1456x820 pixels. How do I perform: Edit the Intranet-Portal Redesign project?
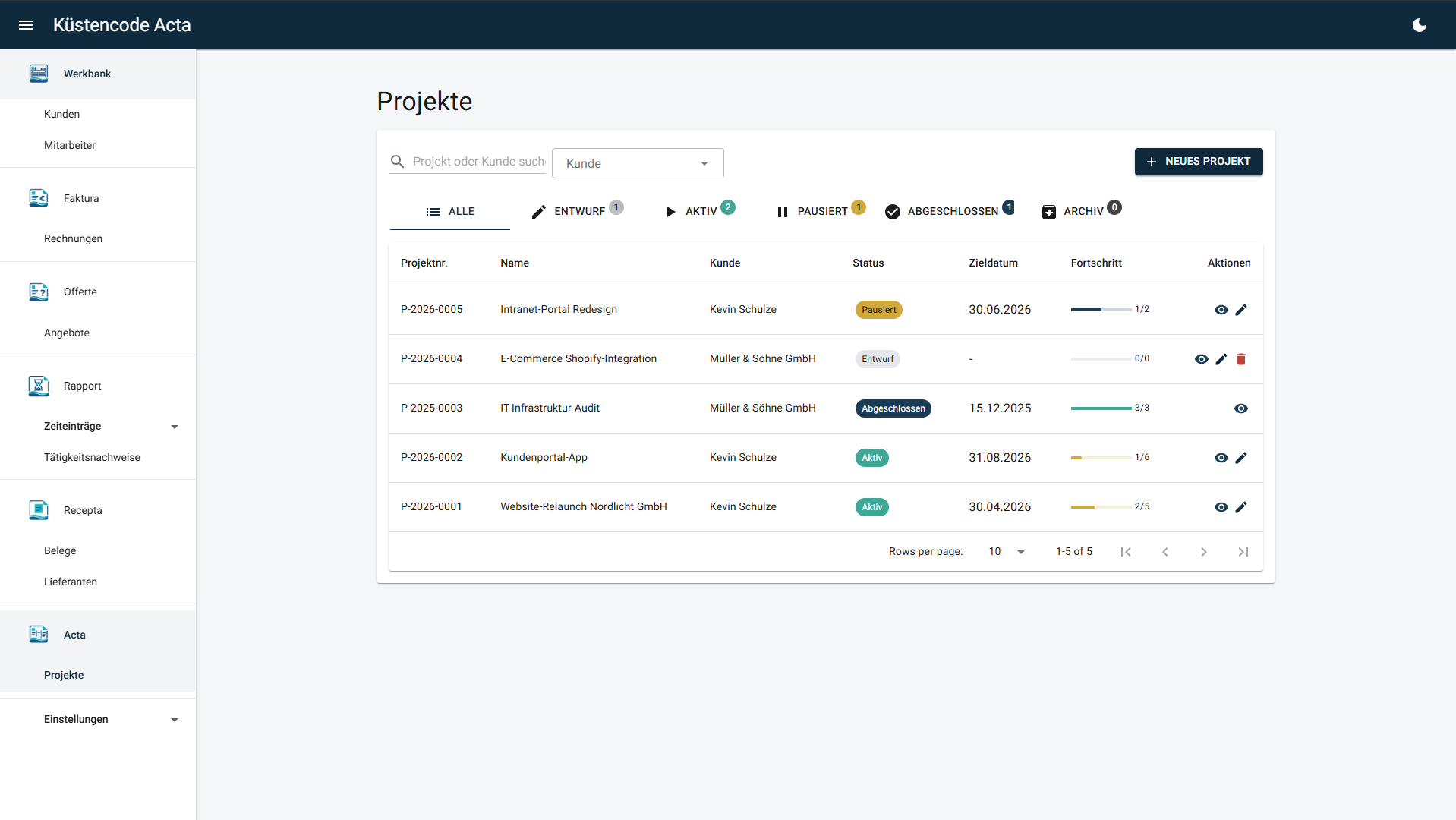pos(1241,310)
